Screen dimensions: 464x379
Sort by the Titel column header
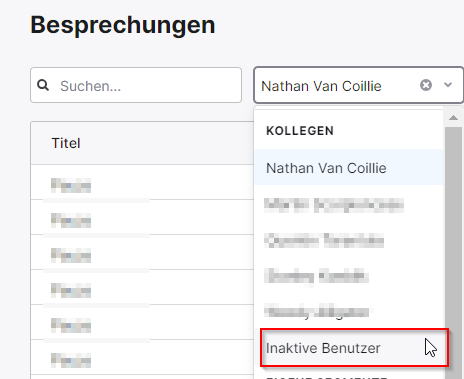(66, 143)
